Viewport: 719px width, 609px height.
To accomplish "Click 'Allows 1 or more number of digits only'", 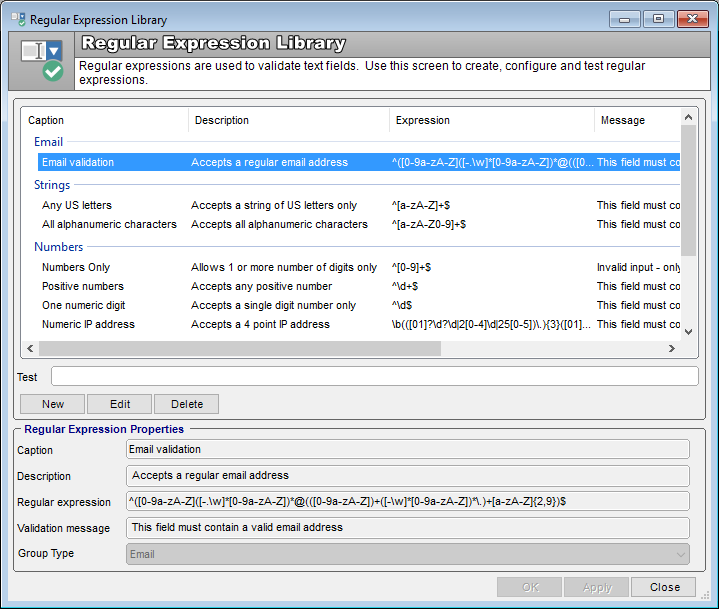I will point(284,267).
